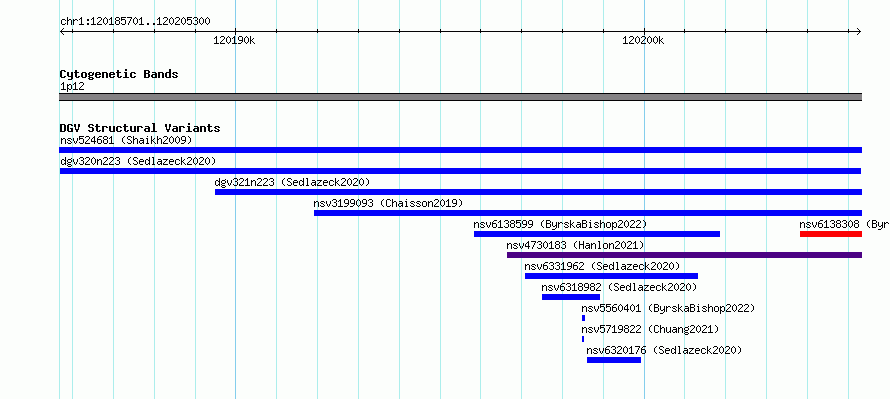Click the nsv3199093 (Chaisson2019) label
The image size is (890, 399).
(x=388, y=203)
